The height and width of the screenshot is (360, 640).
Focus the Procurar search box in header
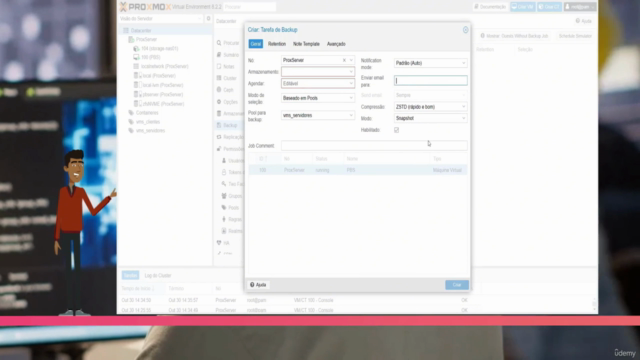pos(249,7)
